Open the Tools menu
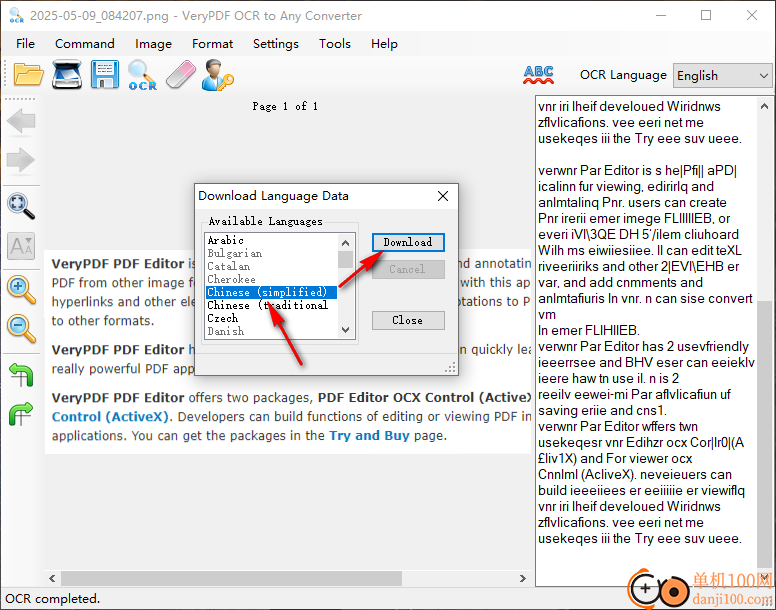This screenshot has height=610, width=776. tap(335, 44)
